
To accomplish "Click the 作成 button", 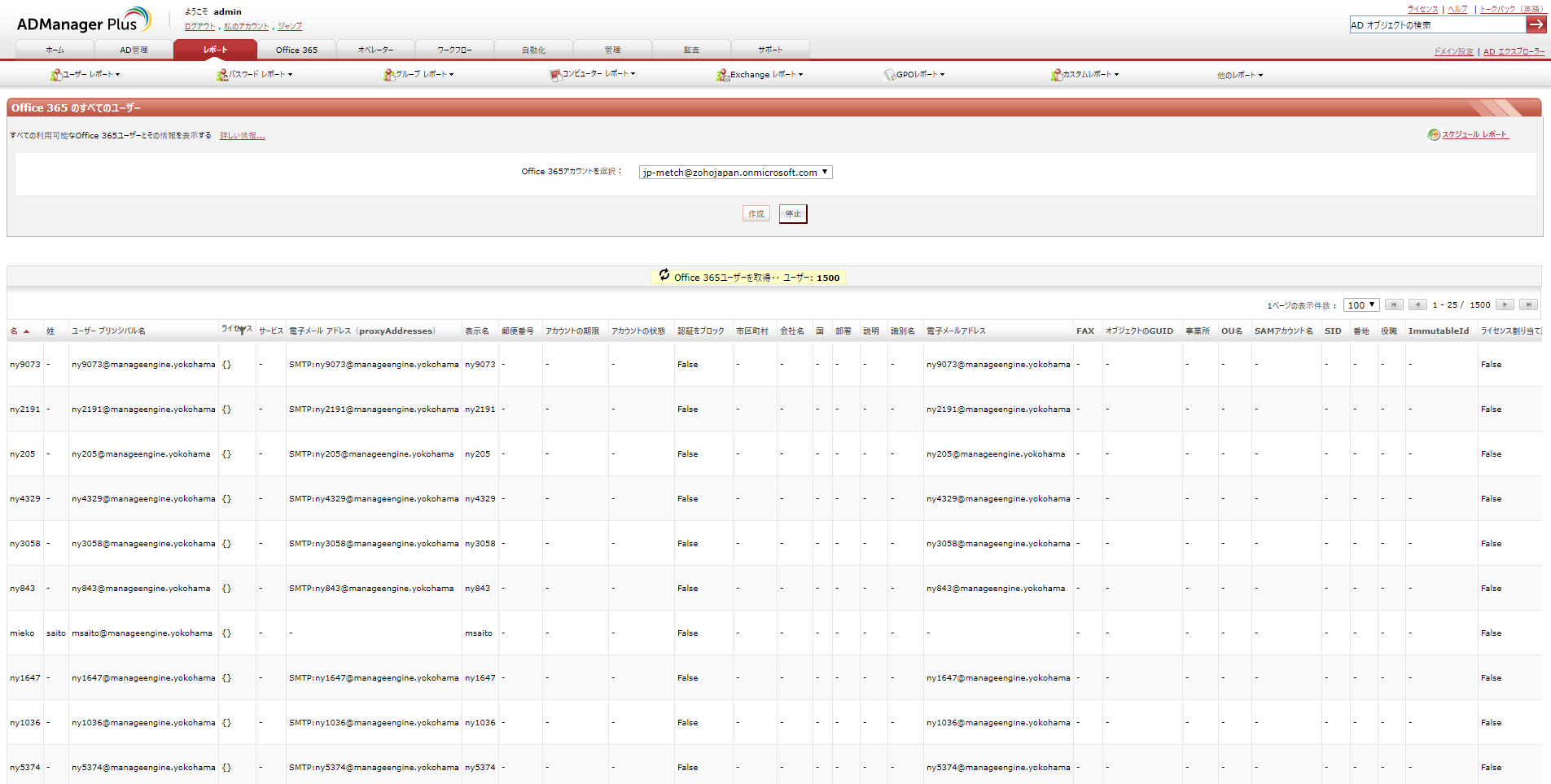I will tap(756, 214).
